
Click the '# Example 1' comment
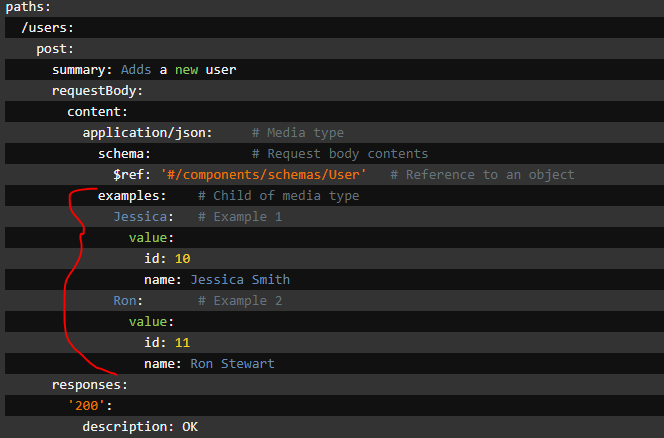(x=240, y=217)
